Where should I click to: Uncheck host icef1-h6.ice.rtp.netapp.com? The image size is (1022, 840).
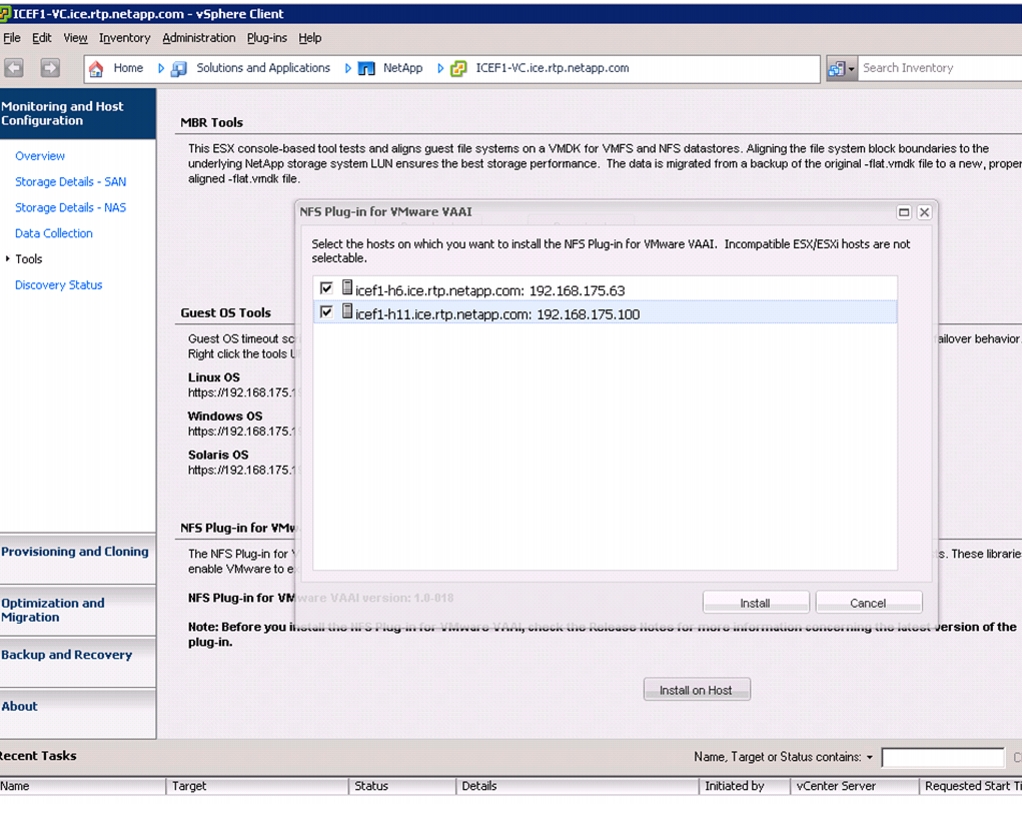[327, 288]
